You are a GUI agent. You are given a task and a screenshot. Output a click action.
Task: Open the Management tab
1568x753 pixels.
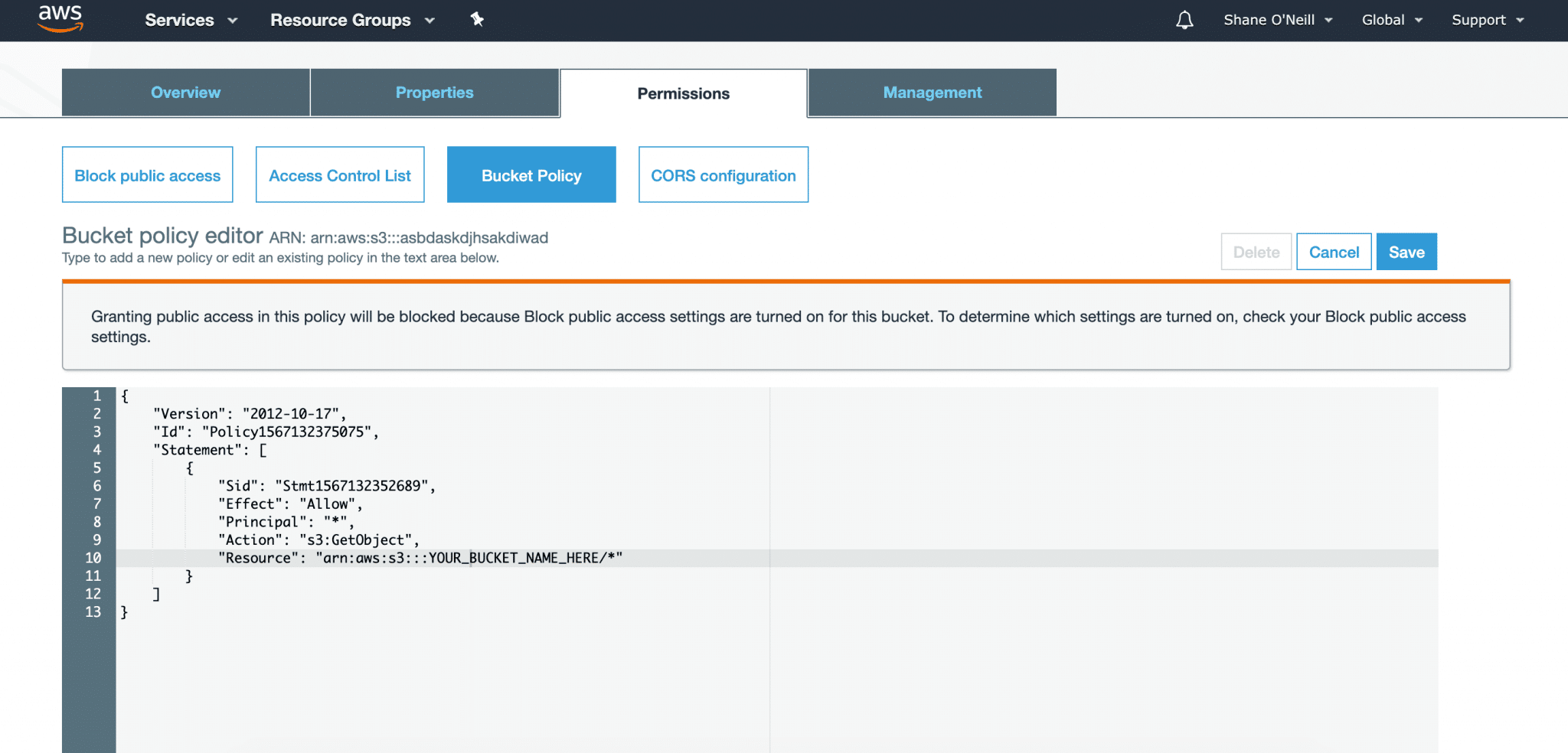(933, 92)
